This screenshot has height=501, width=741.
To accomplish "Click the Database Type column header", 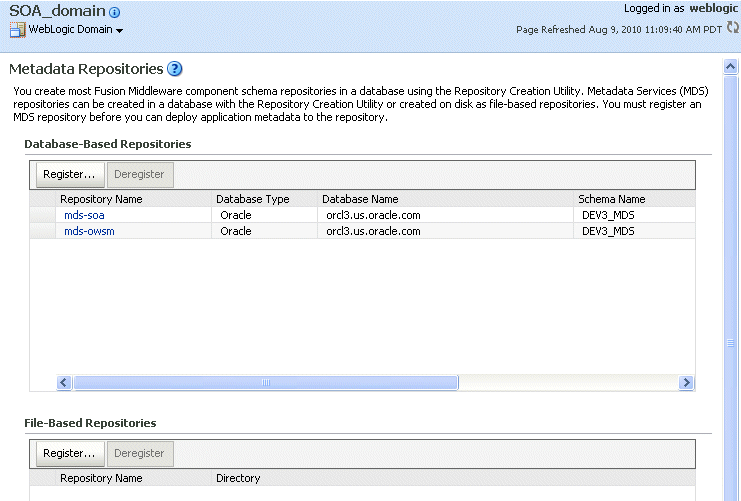I will (x=253, y=199).
